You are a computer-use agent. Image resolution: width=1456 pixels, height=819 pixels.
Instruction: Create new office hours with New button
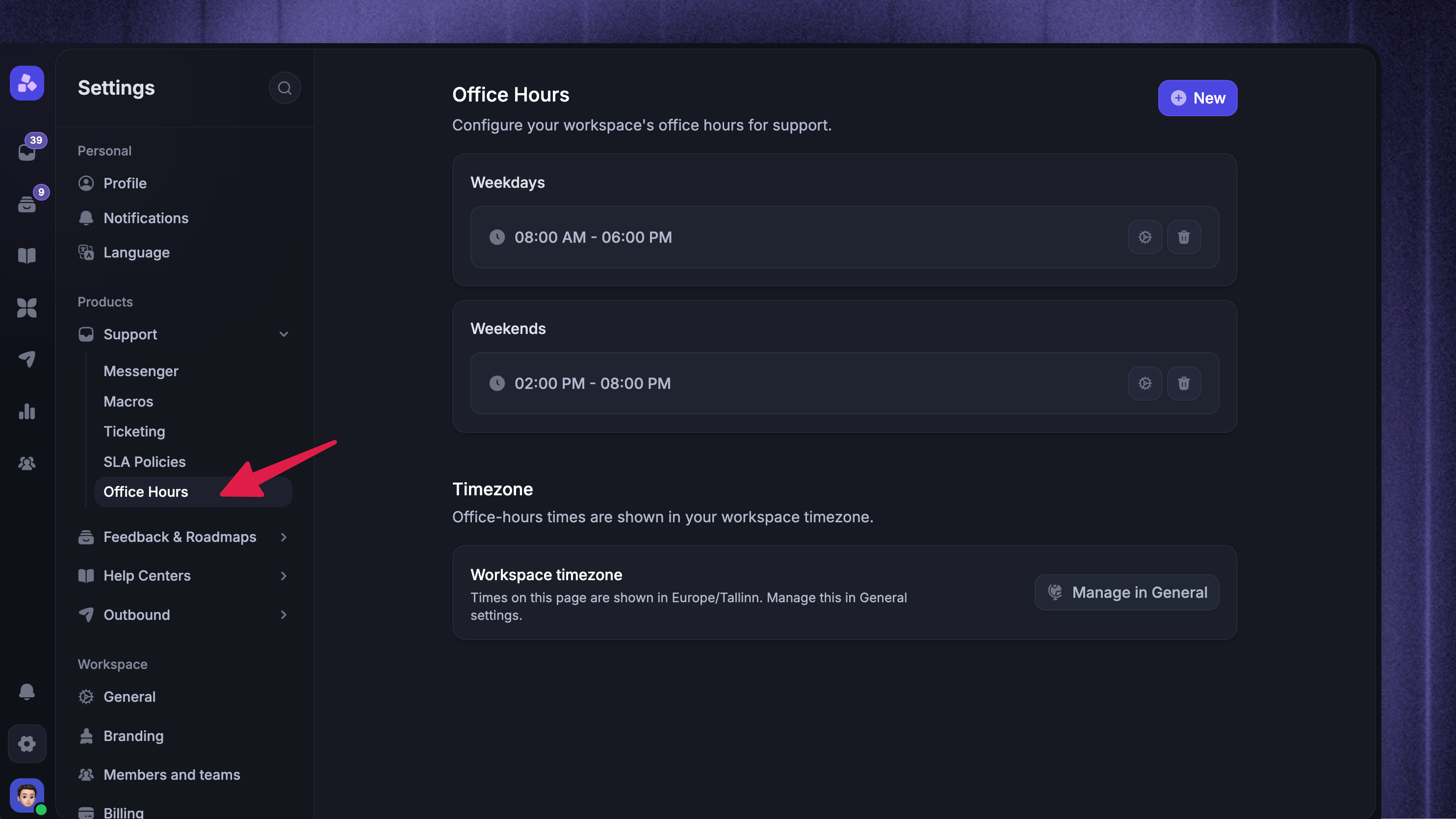pyautogui.click(x=1197, y=98)
